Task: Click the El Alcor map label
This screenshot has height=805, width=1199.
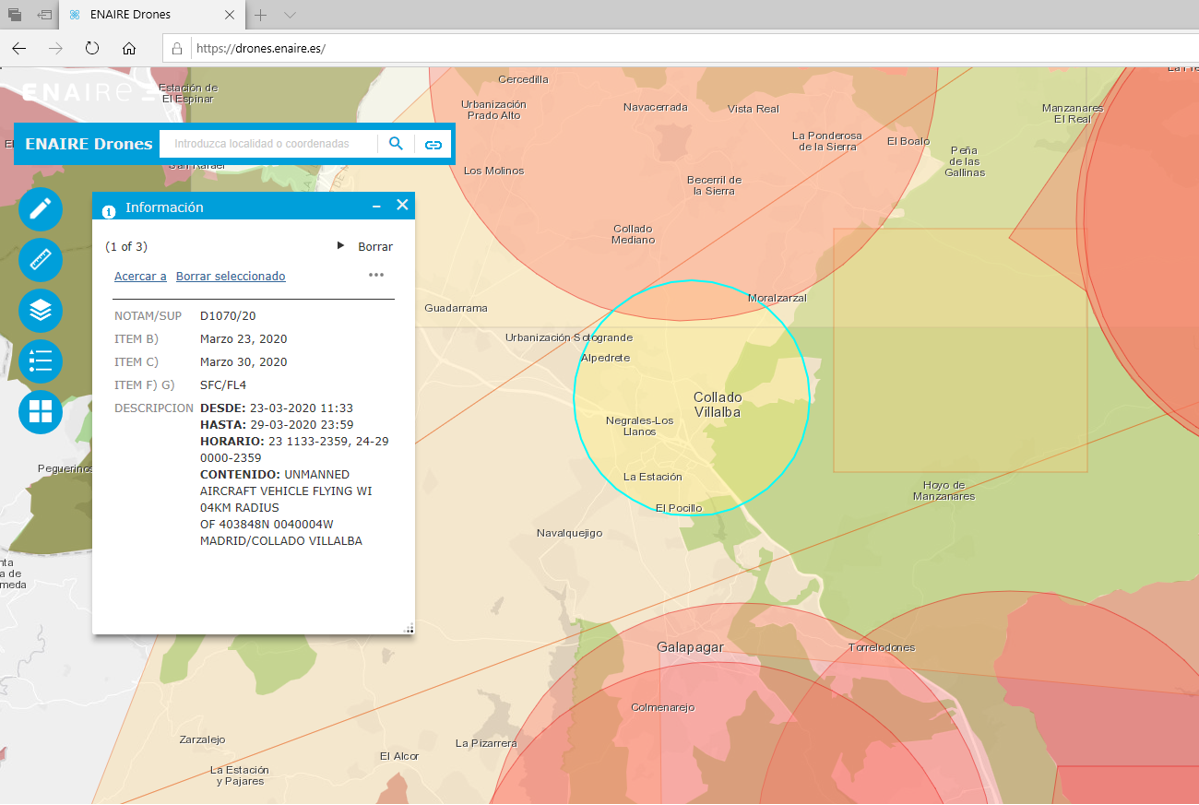Action: [x=399, y=756]
